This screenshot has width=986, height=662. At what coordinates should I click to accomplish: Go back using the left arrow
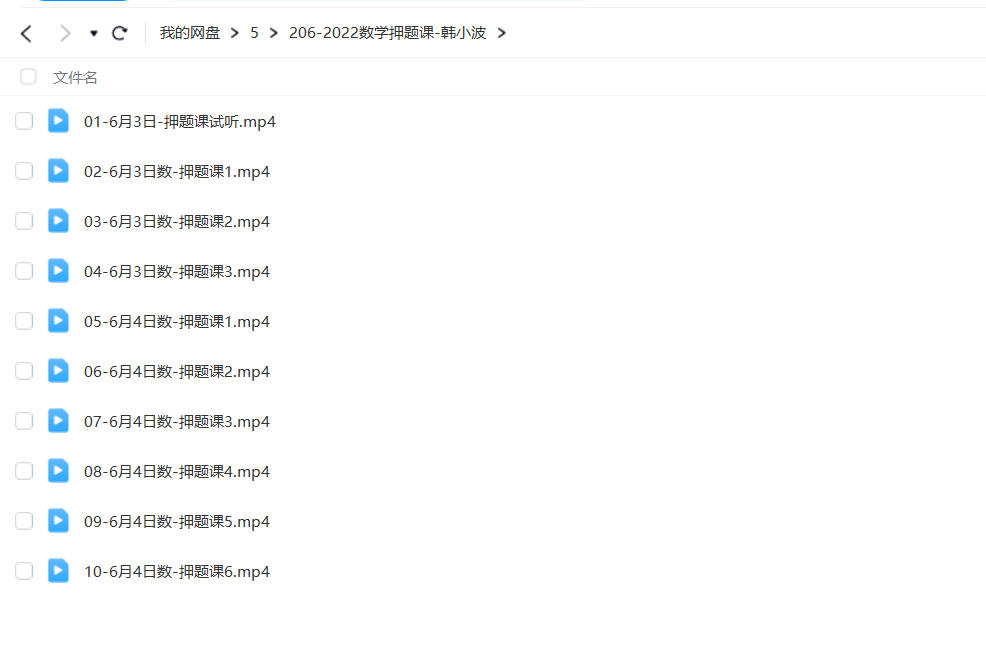26,33
